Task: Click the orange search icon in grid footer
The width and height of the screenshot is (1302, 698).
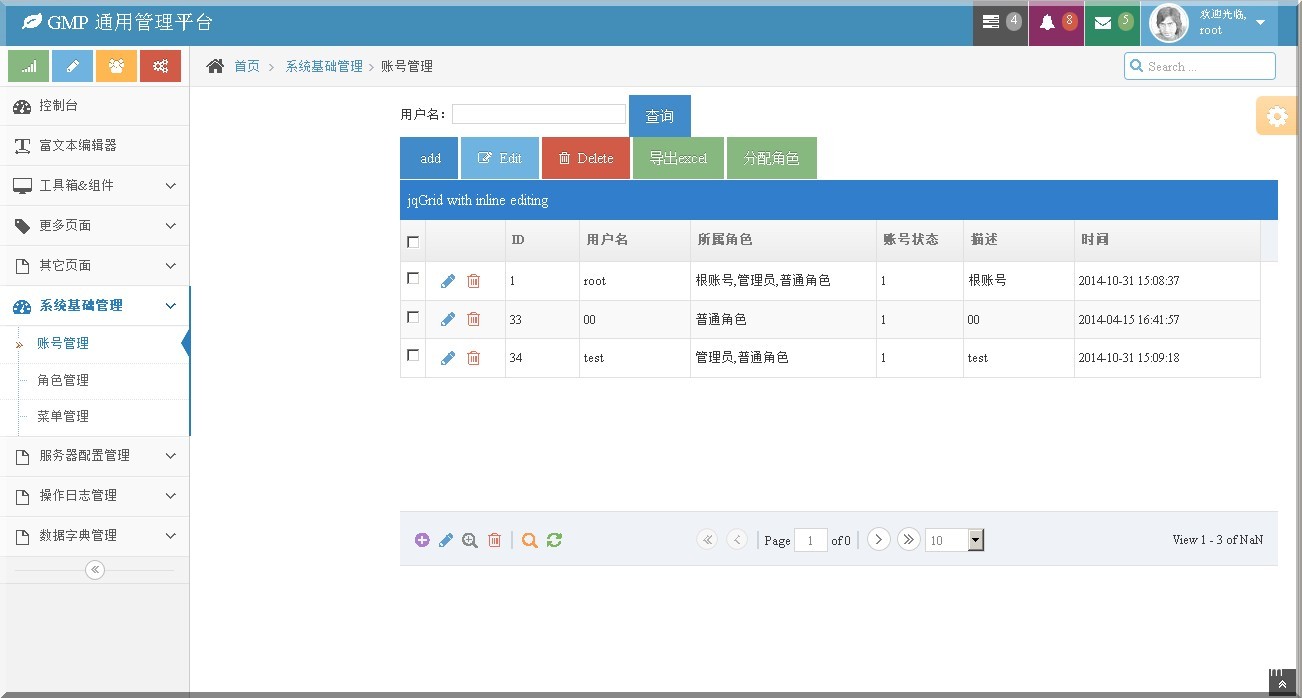Action: (530, 540)
